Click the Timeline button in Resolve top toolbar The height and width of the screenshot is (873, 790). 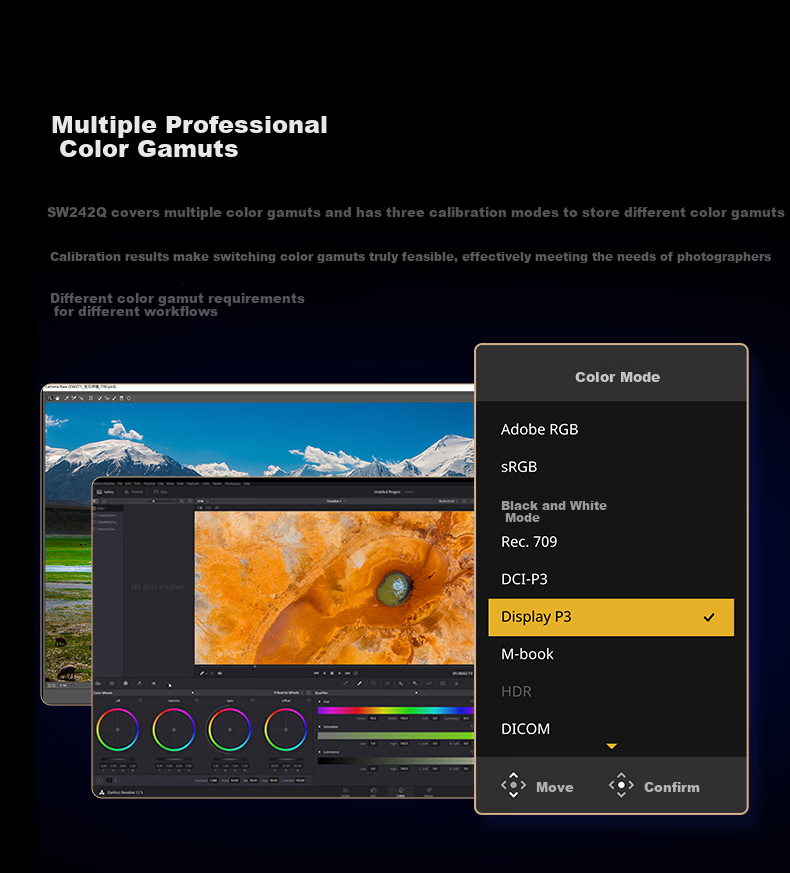(134, 492)
